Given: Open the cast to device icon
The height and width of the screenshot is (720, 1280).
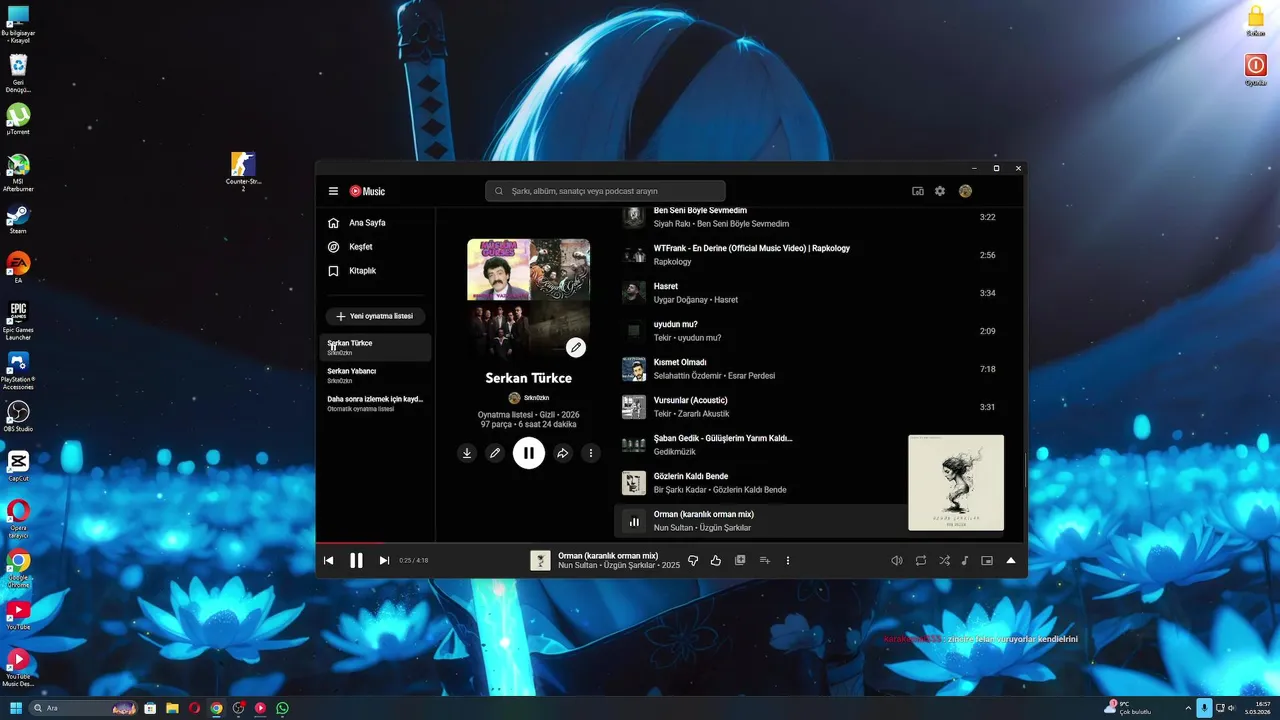Looking at the screenshot, I should point(918,191).
